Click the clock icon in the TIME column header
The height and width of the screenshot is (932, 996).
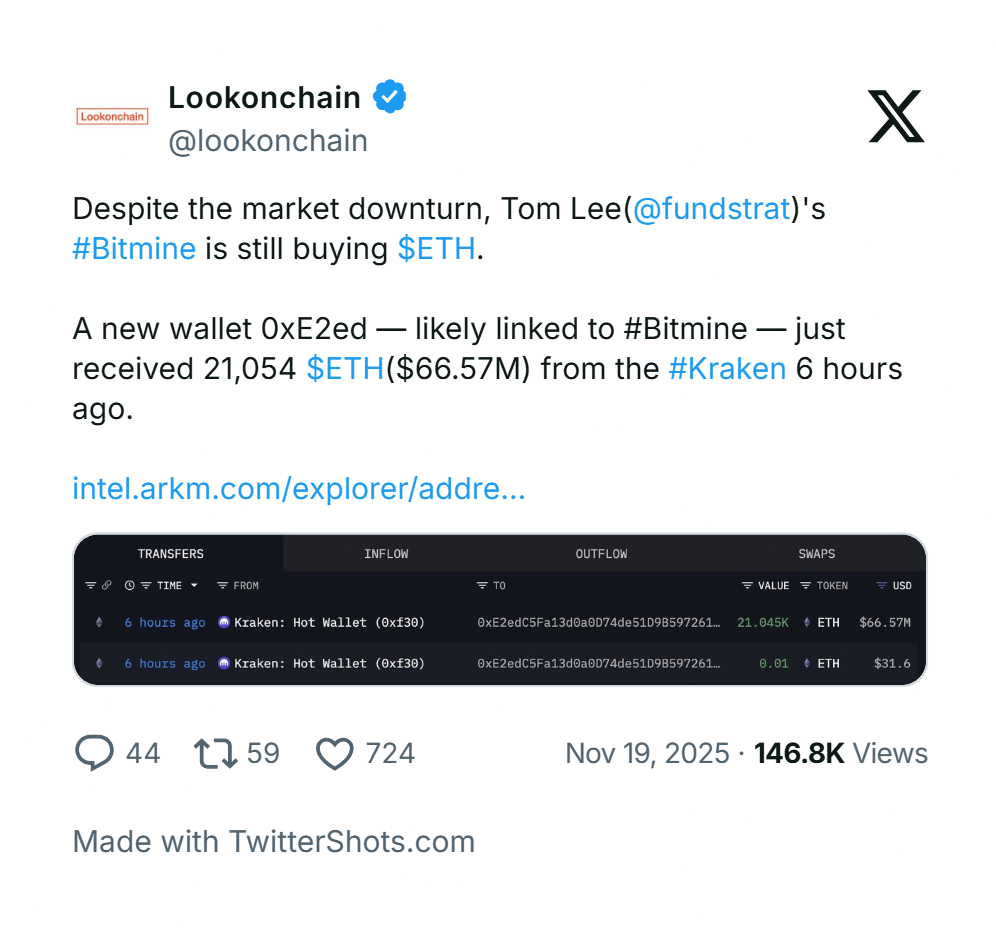tap(128, 586)
